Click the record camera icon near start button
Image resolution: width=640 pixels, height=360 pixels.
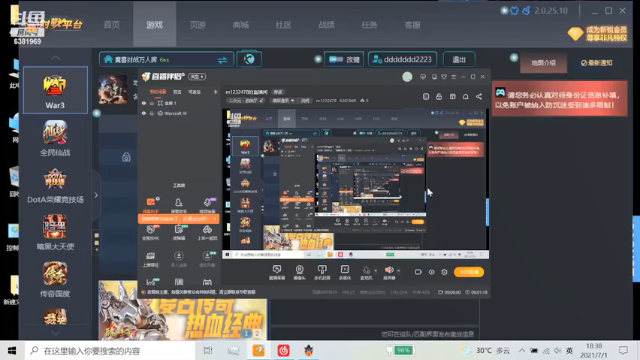tap(418, 272)
